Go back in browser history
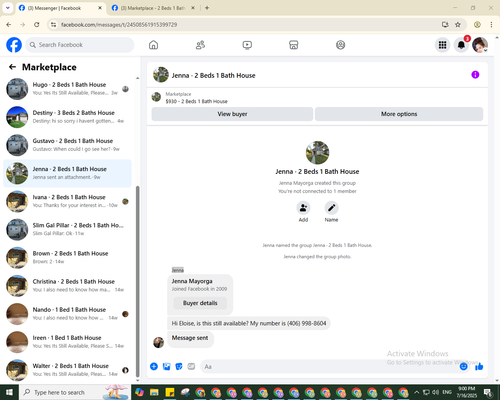 pos(9,25)
